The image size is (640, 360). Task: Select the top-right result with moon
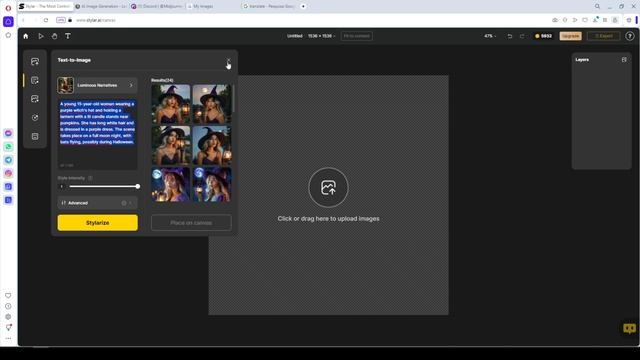pyautogui.click(x=211, y=104)
